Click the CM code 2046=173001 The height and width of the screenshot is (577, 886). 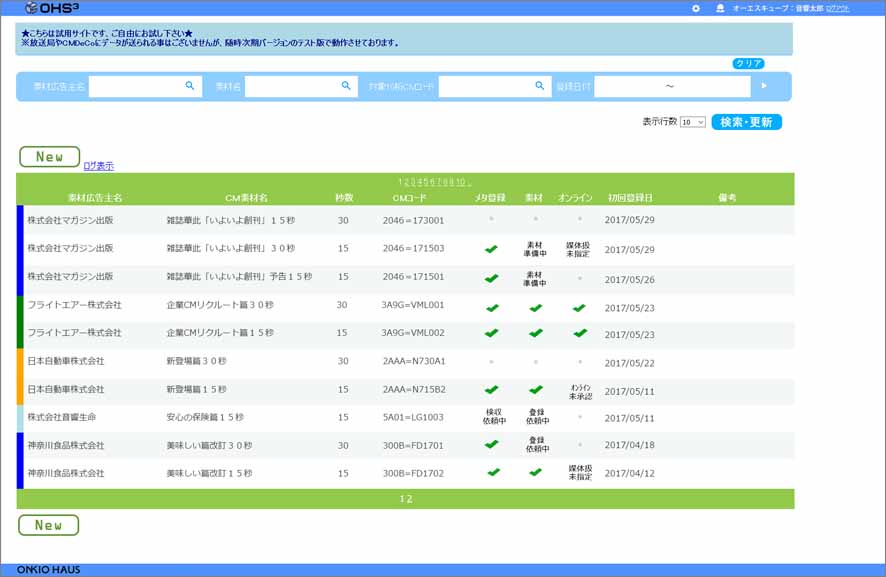[413, 220]
